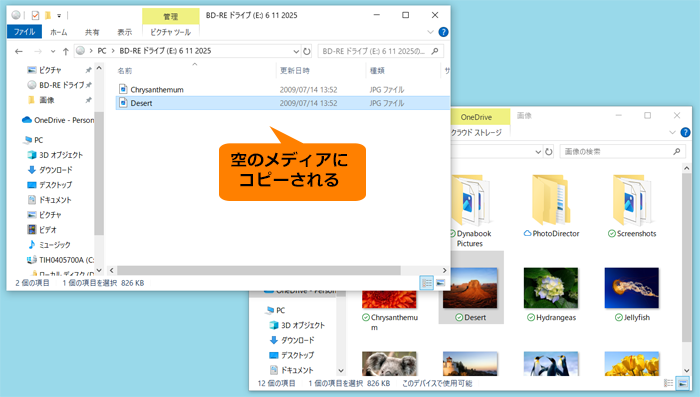This screenshot has width=700, height=397.
Task: Click the help icon in BD-RE window
Action: [443, 32]
